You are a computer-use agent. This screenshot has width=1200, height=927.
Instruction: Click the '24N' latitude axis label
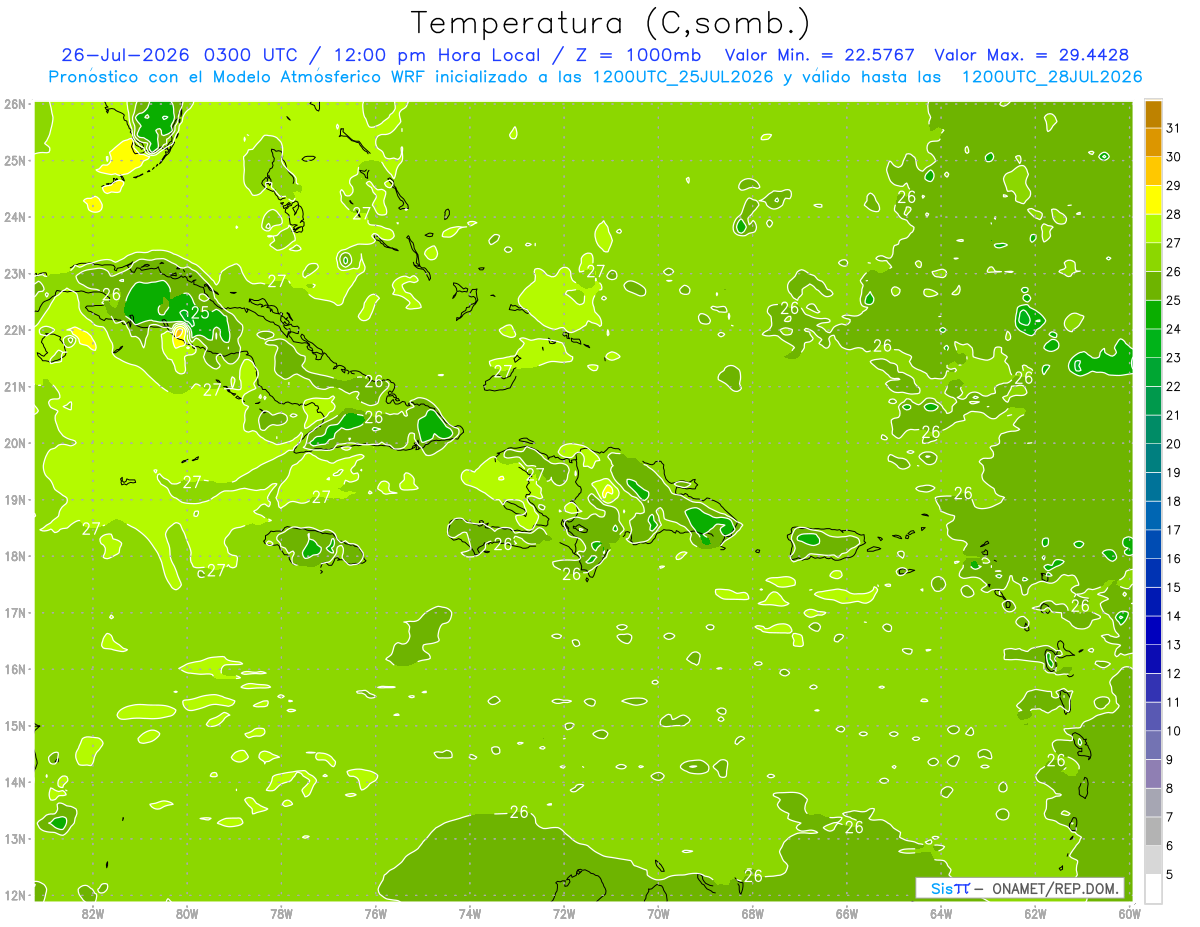pyautogui.click(x=14, y=217)
